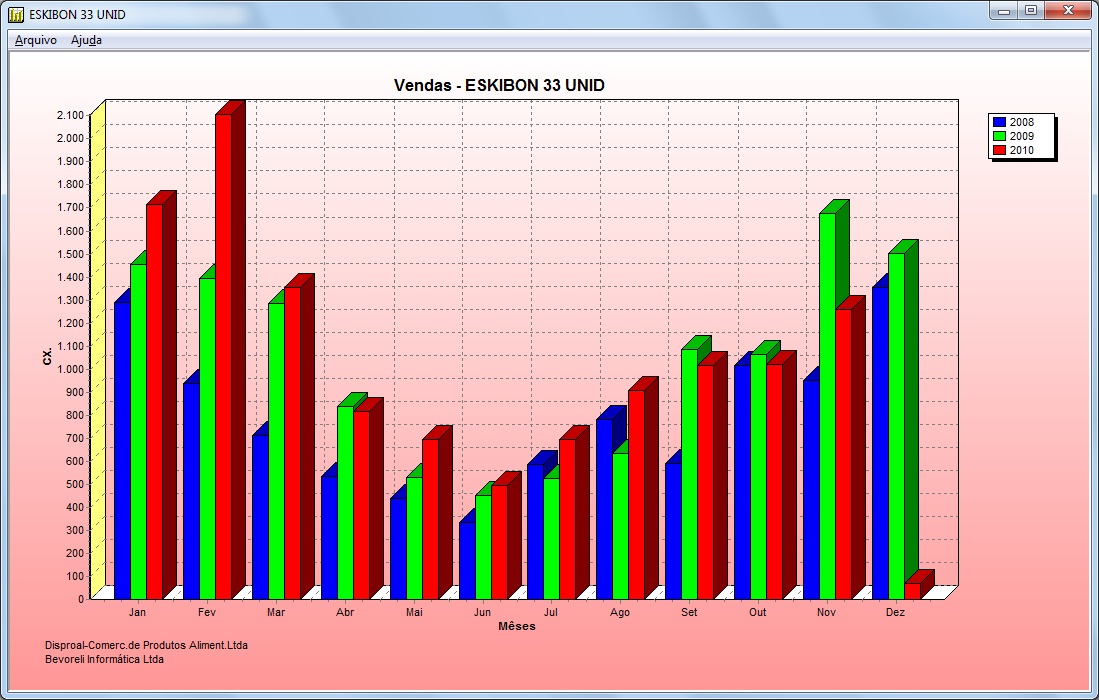This screenshot has width=1099, height=700.
Task: Click the 0 y-axis value
Action: pyautogui.click(x=81, y=599)
